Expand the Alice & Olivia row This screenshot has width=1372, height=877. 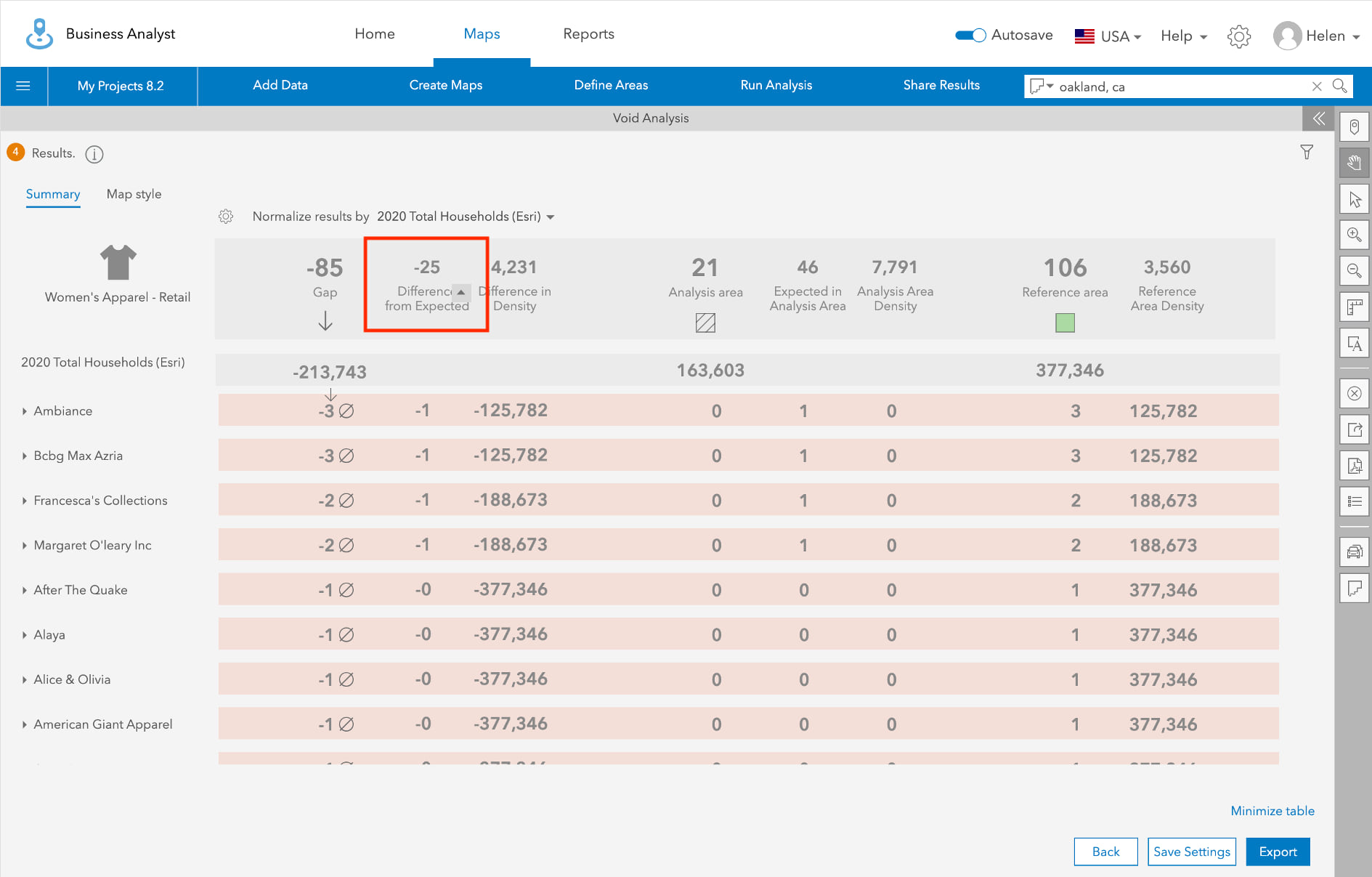point(25,680)
